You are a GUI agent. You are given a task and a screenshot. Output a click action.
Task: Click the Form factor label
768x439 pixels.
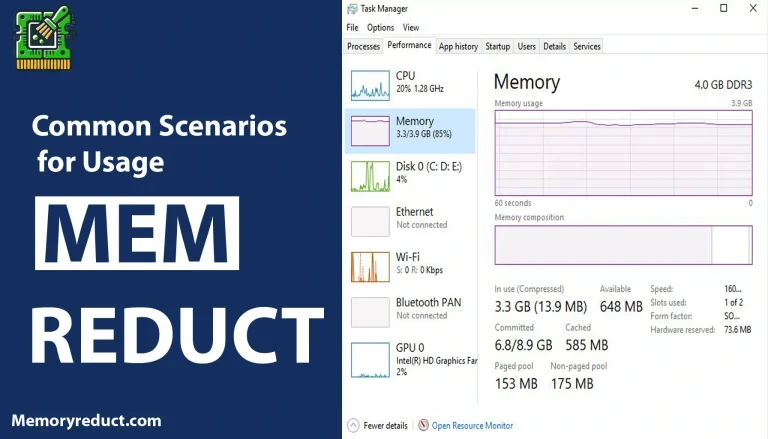[672, 316]
